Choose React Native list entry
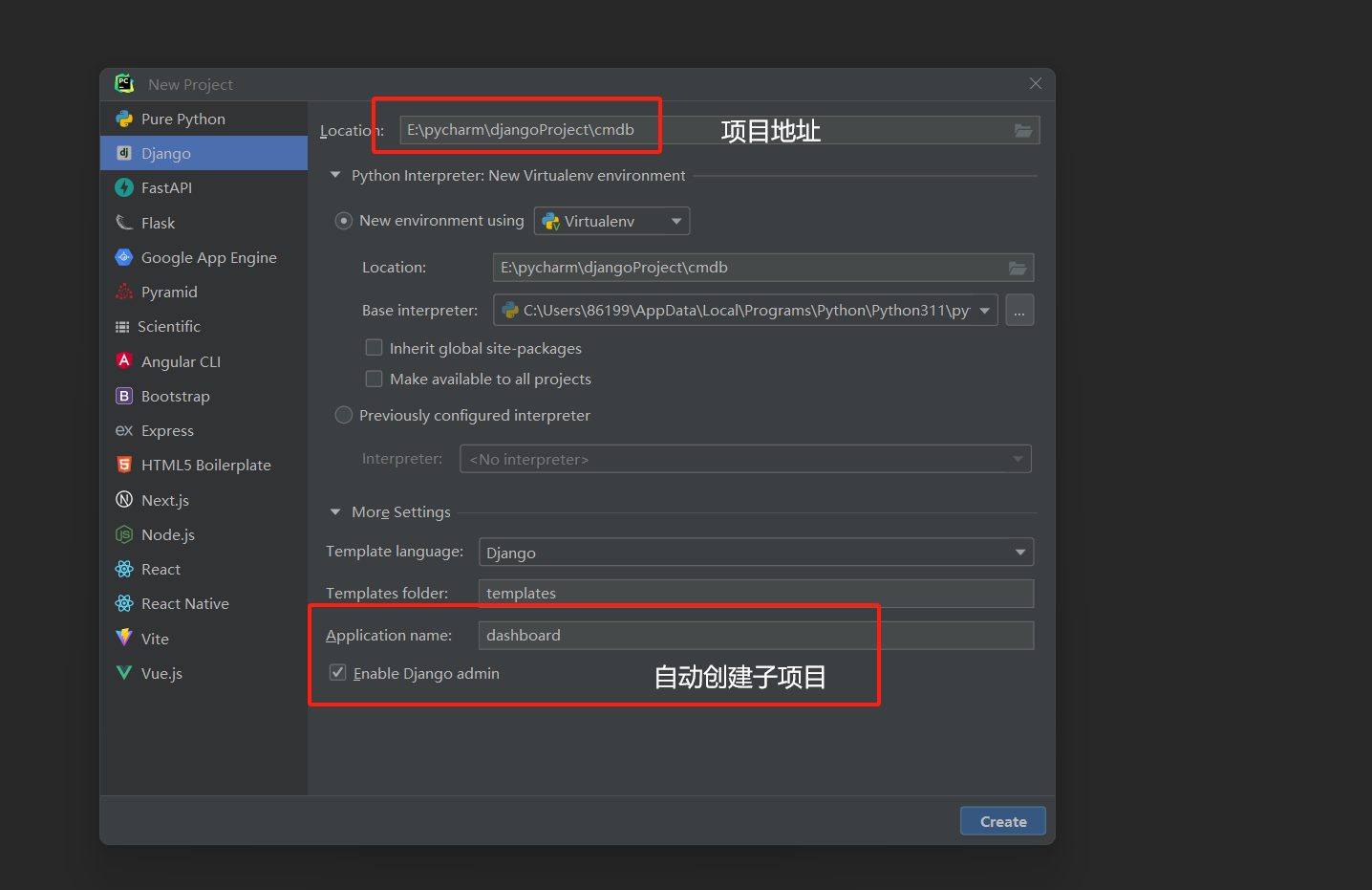Screen dimensions: 1372x890 204,603
